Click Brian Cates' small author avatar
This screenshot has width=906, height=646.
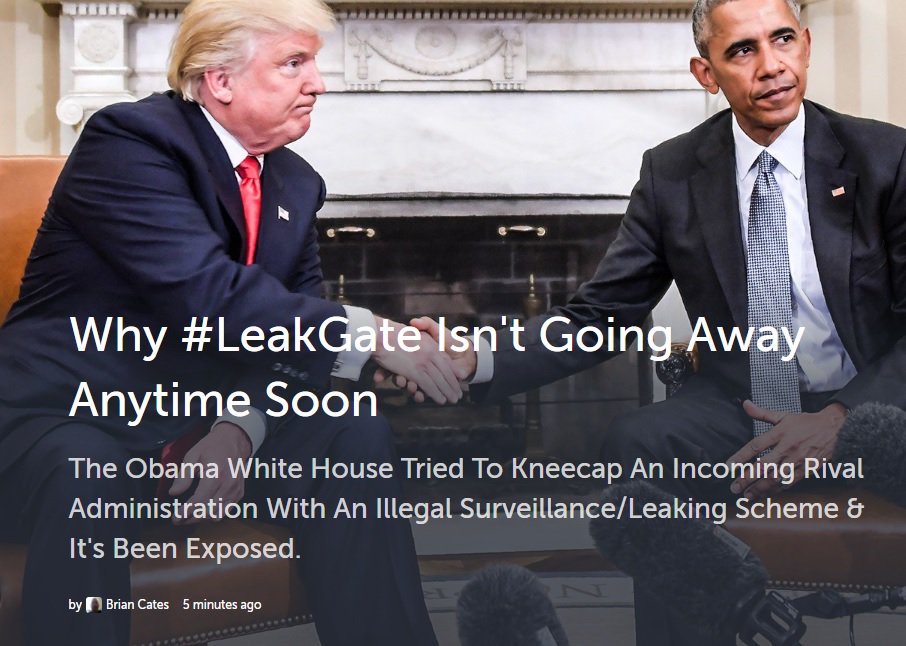(x=94, y=604)
